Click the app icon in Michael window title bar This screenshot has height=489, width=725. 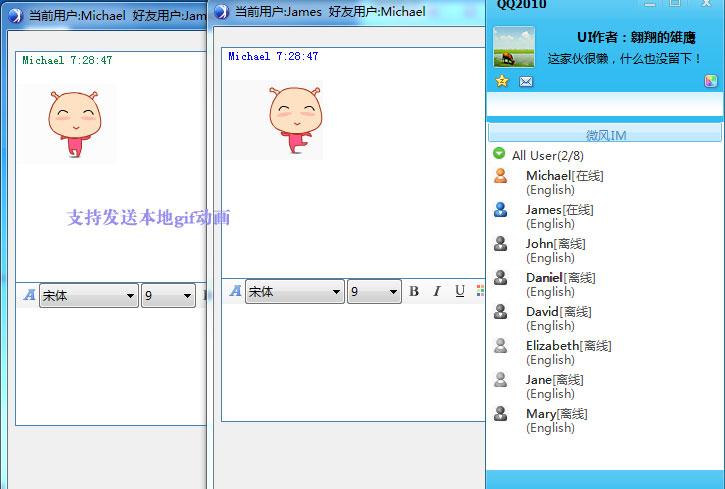tap(15, 16)
